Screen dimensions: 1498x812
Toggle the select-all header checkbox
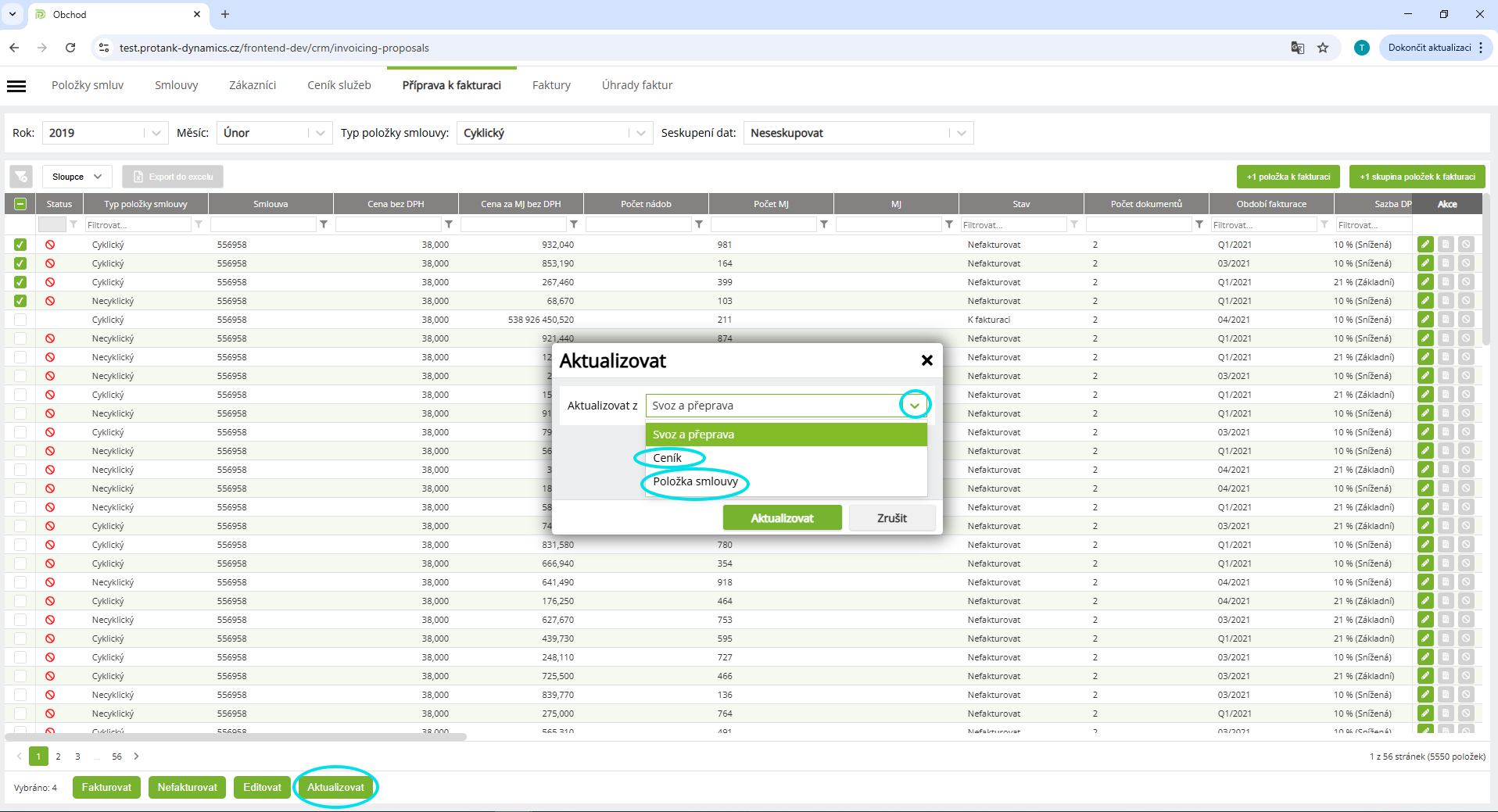(x=20, y=204)
